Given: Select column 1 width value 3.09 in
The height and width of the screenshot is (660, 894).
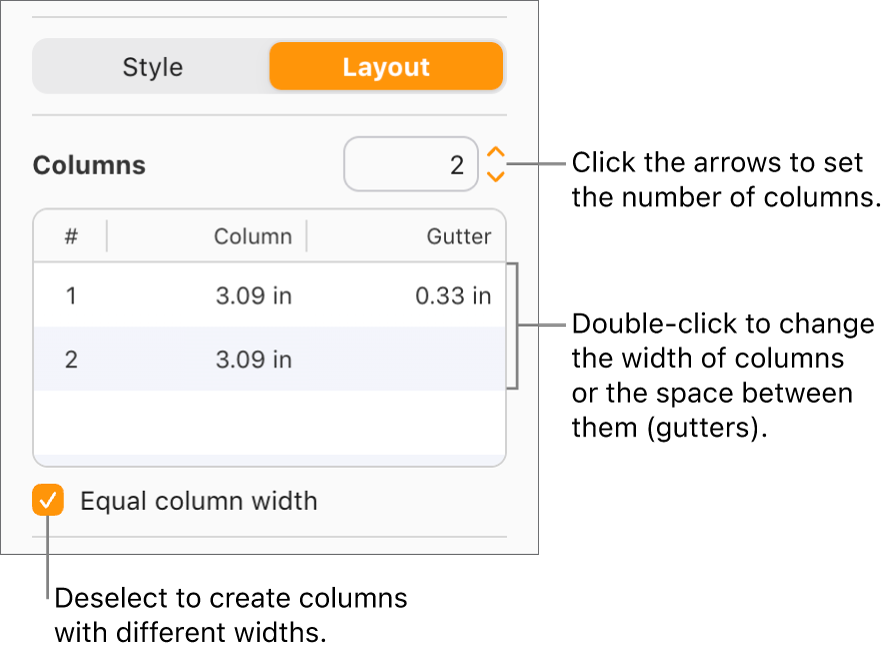Looking at the screenshot, I should click(x=252, y=295).
